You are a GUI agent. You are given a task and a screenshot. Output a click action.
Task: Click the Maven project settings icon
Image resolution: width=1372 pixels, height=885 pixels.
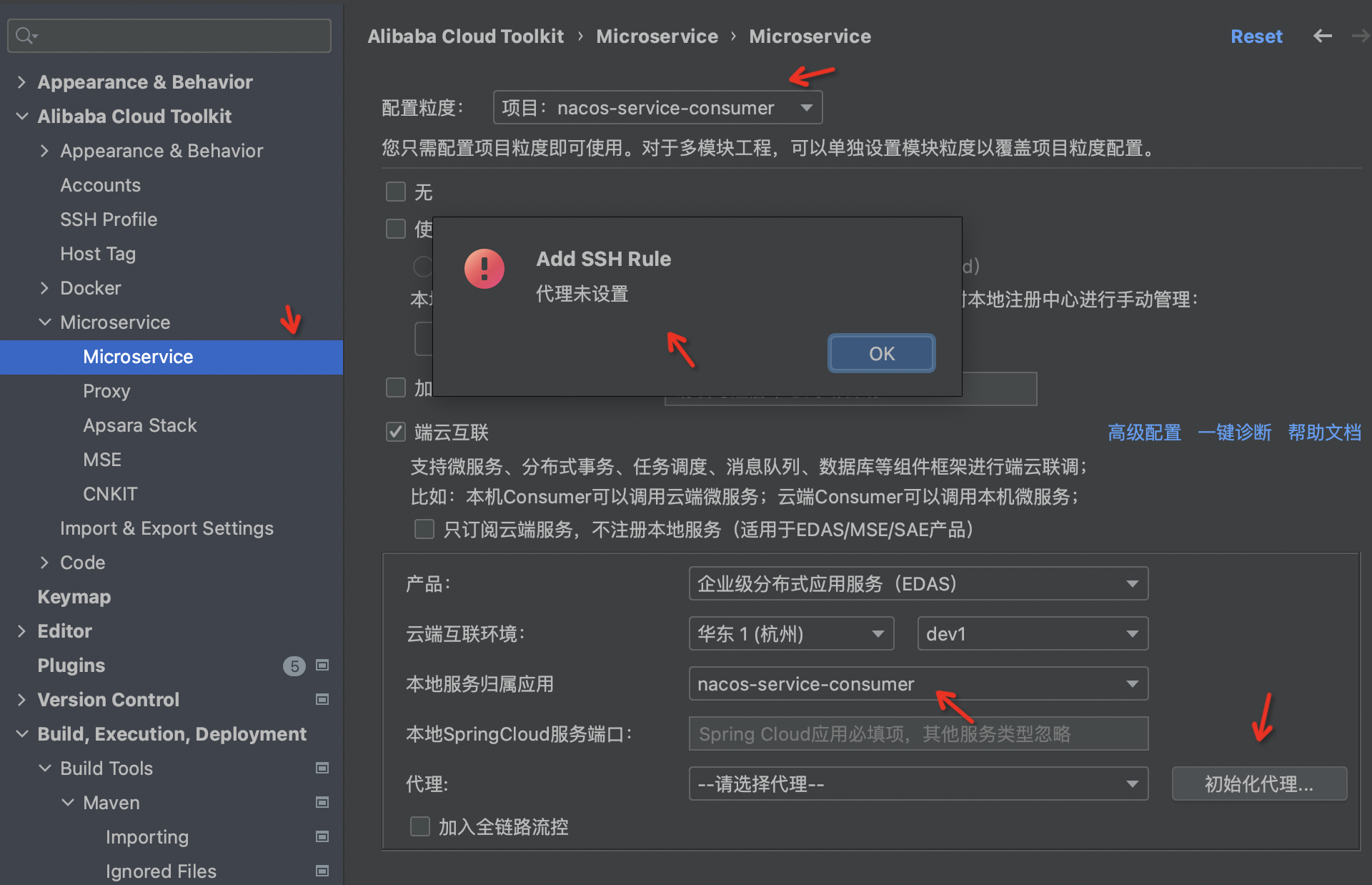(x=322, y=803)
